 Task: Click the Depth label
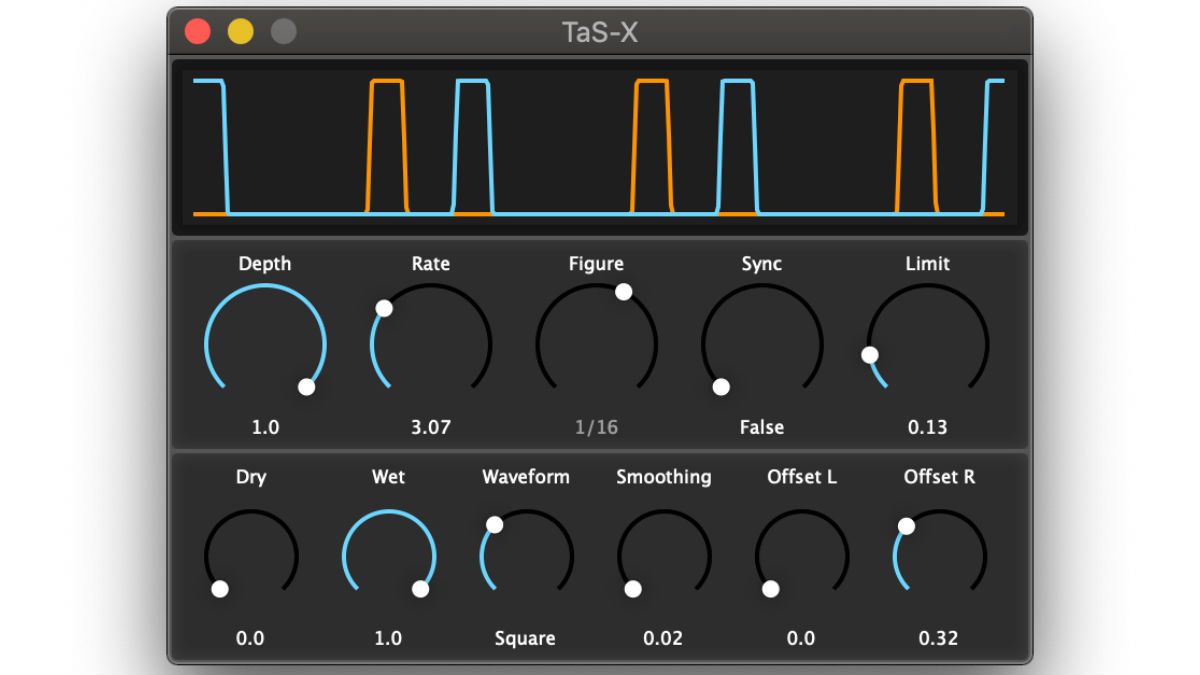pyautogui.click(x=265, y=264)
